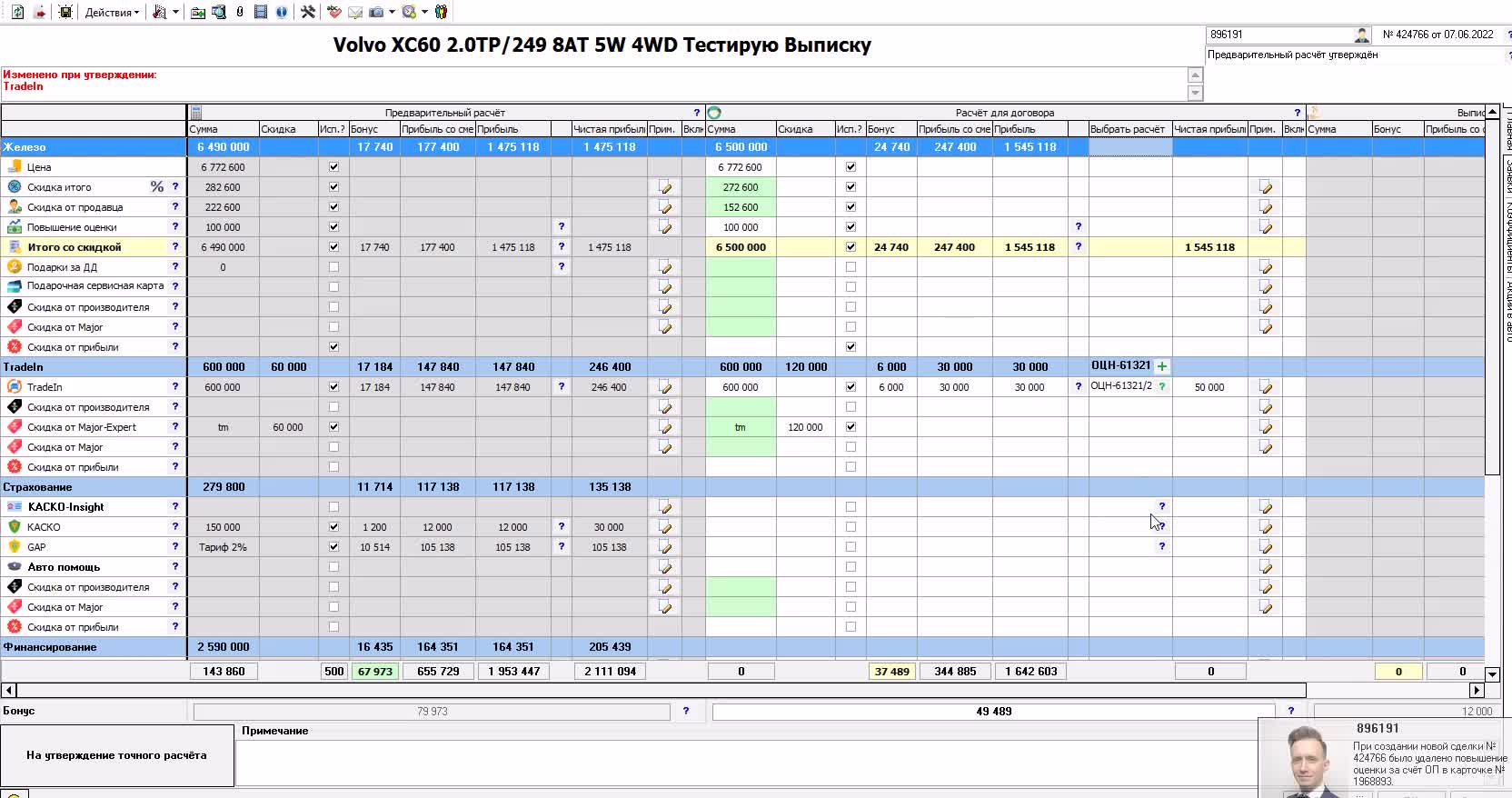
Task: Click the camera snapshot icon
Action: [376, 12]
